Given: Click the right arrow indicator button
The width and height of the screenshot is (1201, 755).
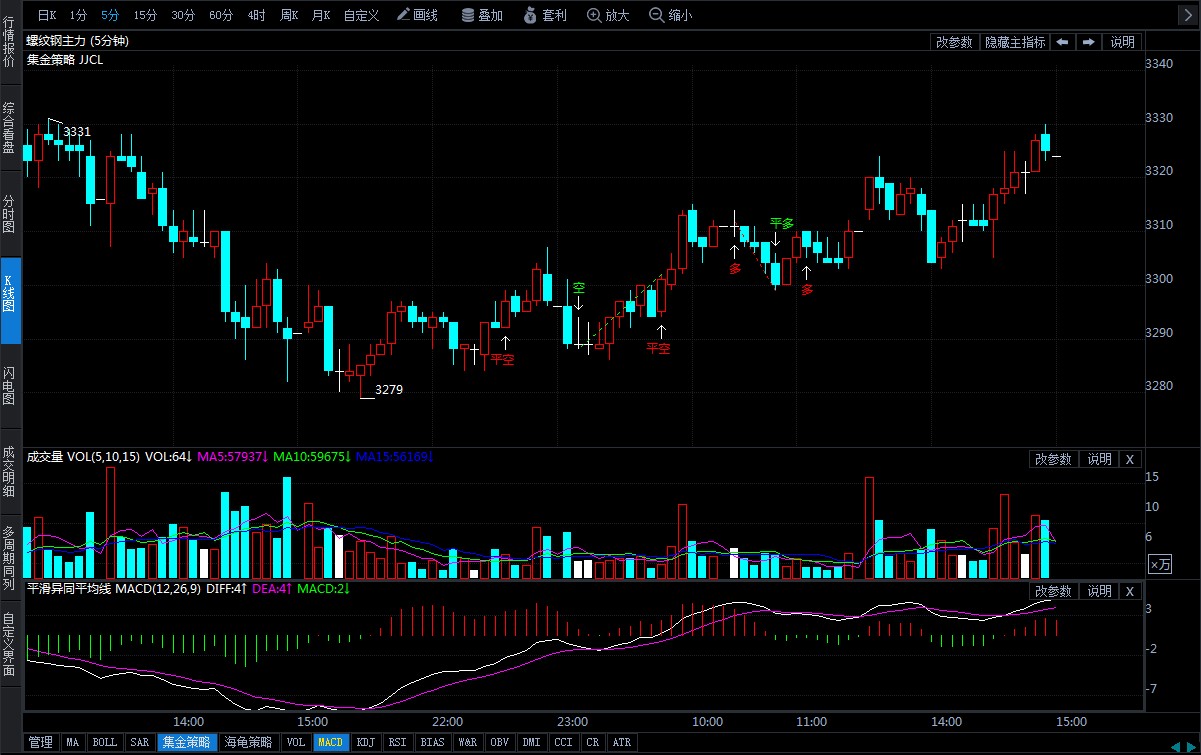Looking at the screenshot, I should click(x=1088, y=42).
